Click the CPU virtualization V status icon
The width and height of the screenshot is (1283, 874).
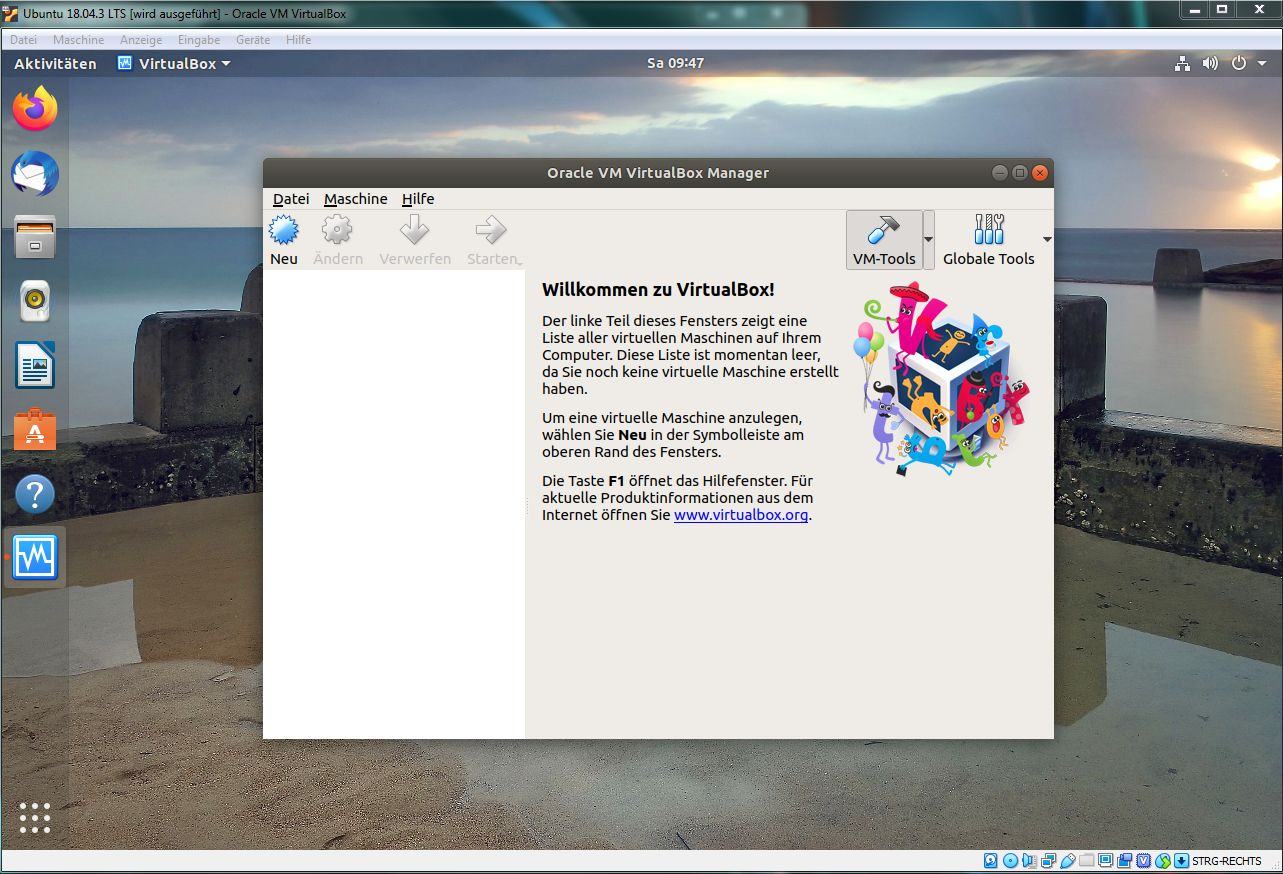coord(1144,861)
